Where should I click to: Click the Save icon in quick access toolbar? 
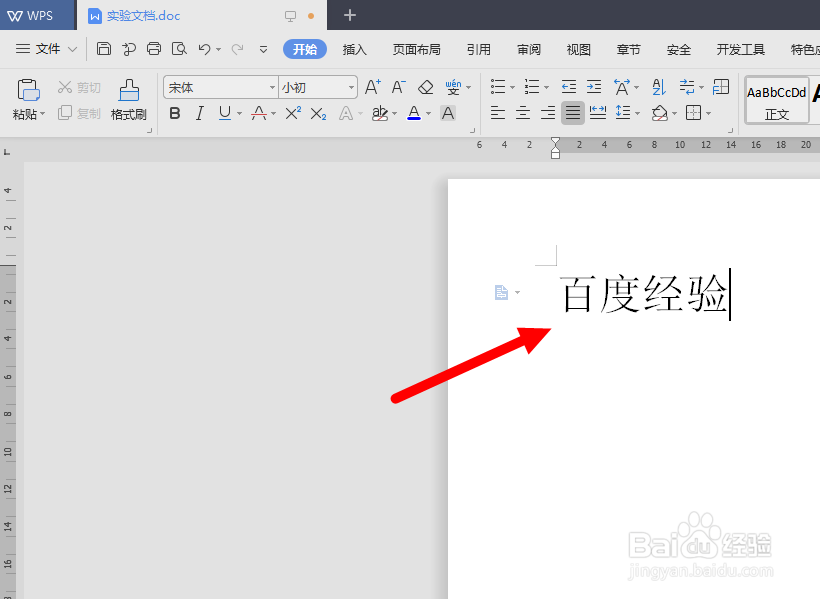(x=104, y=49)
